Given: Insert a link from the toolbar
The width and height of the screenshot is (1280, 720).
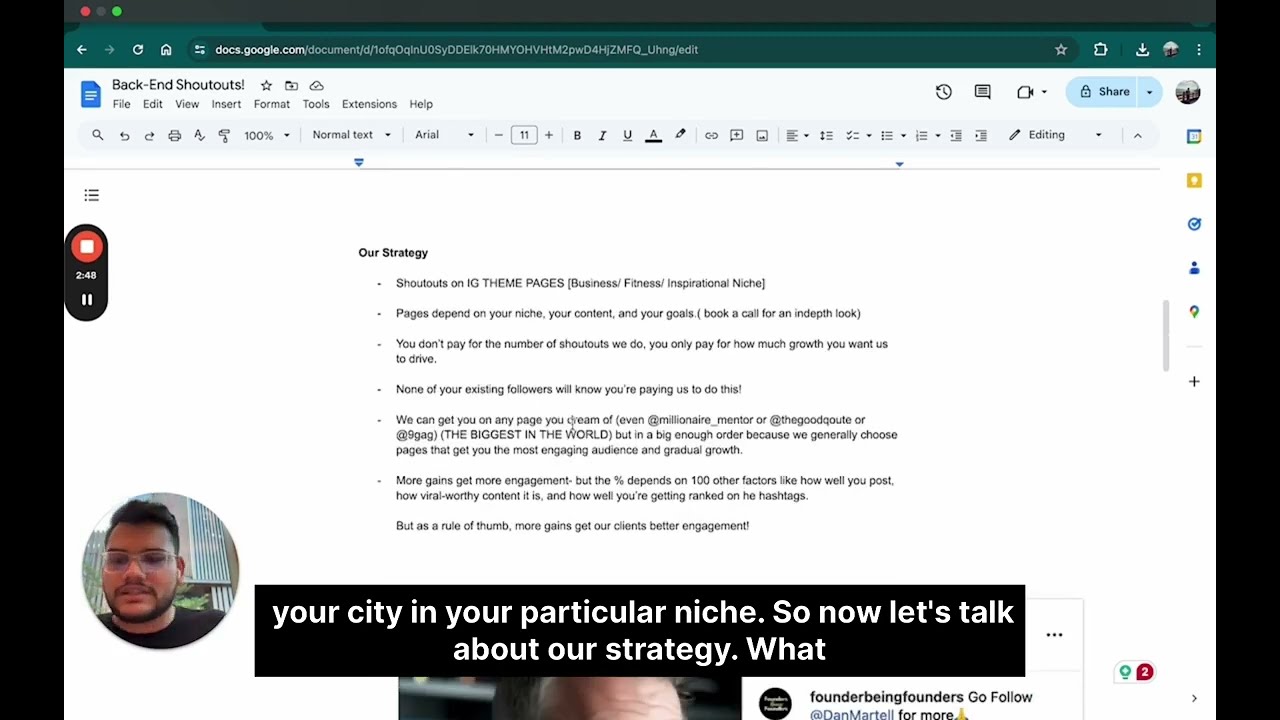Looking at the screenshot, I should coord(711,135).
